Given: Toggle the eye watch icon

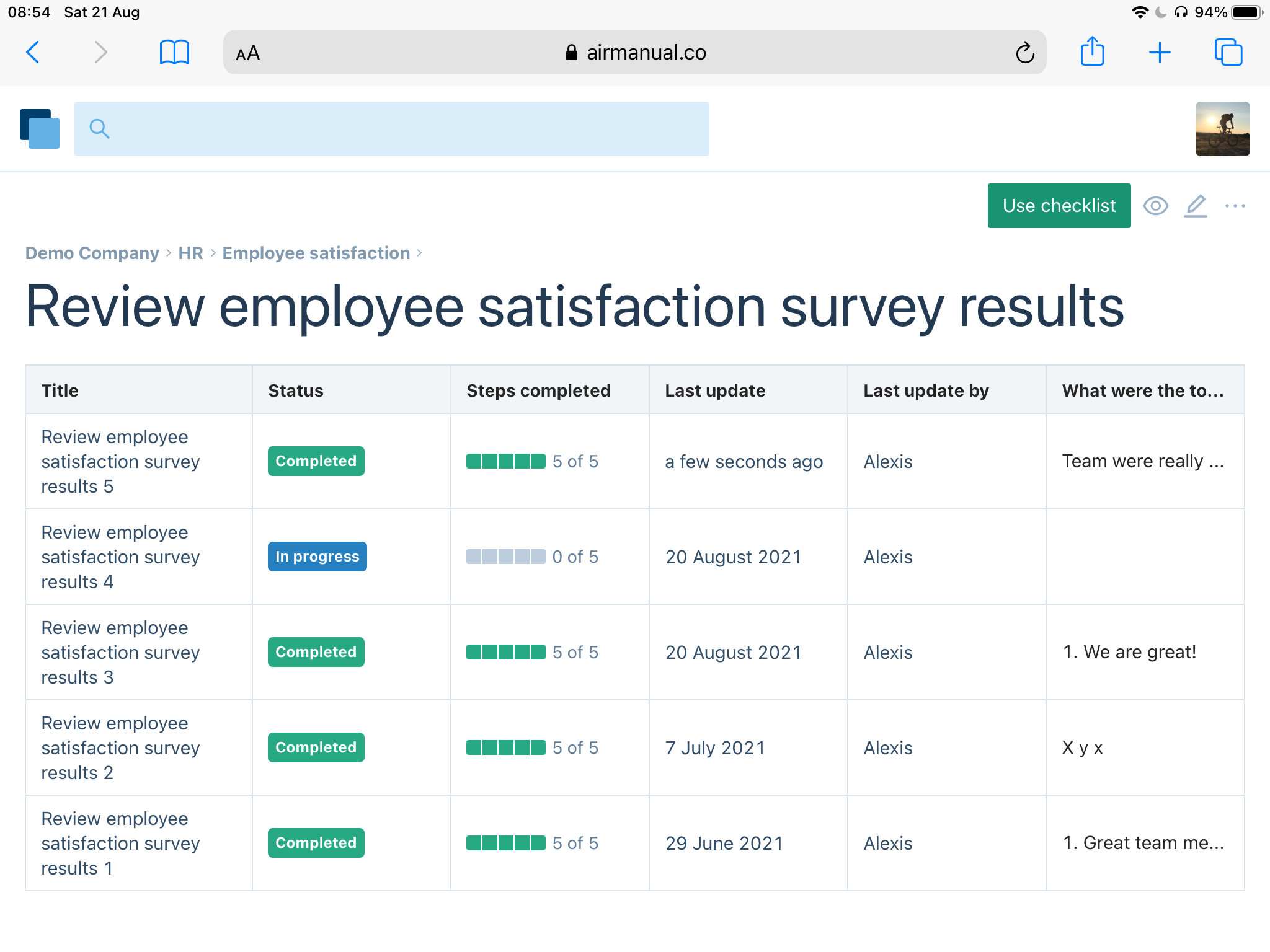Looking at the screenshot, I should tap(1155, 206).
